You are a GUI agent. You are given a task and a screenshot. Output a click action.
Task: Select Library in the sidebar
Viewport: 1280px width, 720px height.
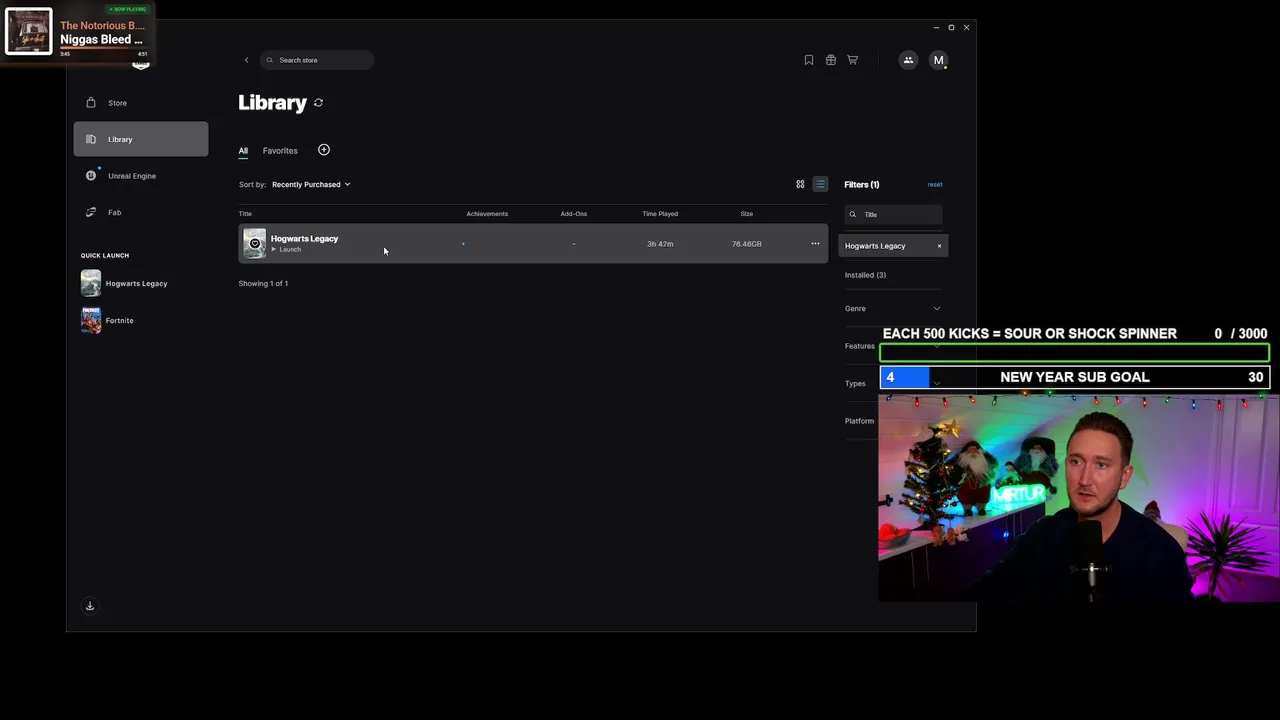141,139
